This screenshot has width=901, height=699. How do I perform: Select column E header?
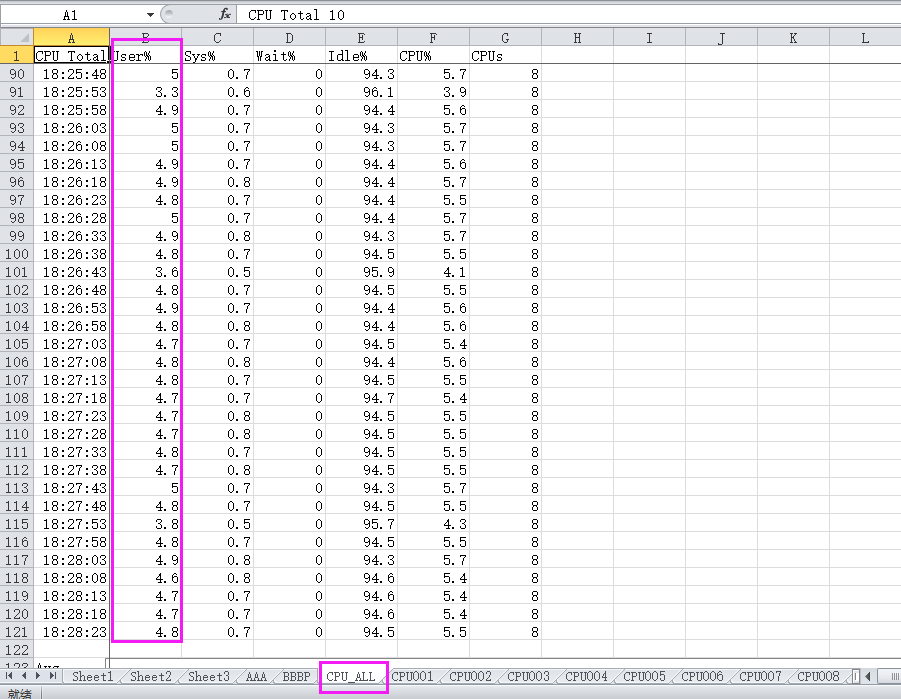361,38
